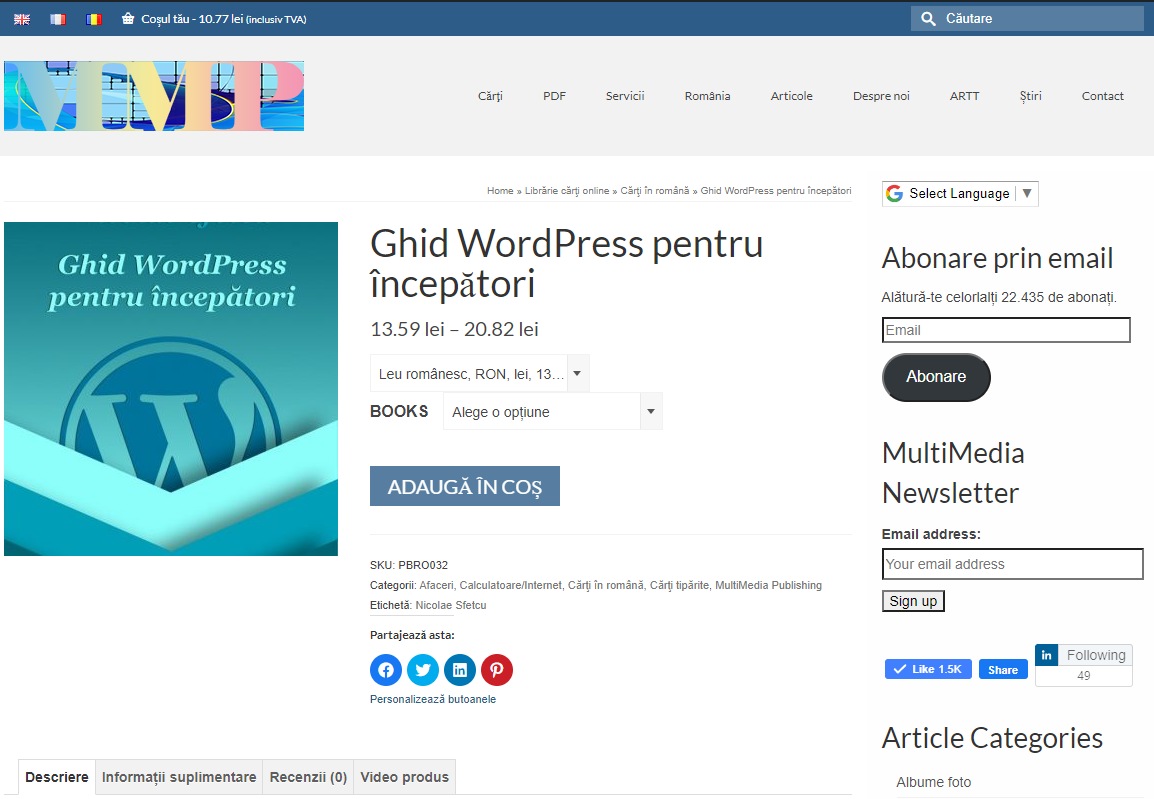Open the Home breadcrumb link
1154x799 pixels.
pyautogui.click(x=500, y=191)
